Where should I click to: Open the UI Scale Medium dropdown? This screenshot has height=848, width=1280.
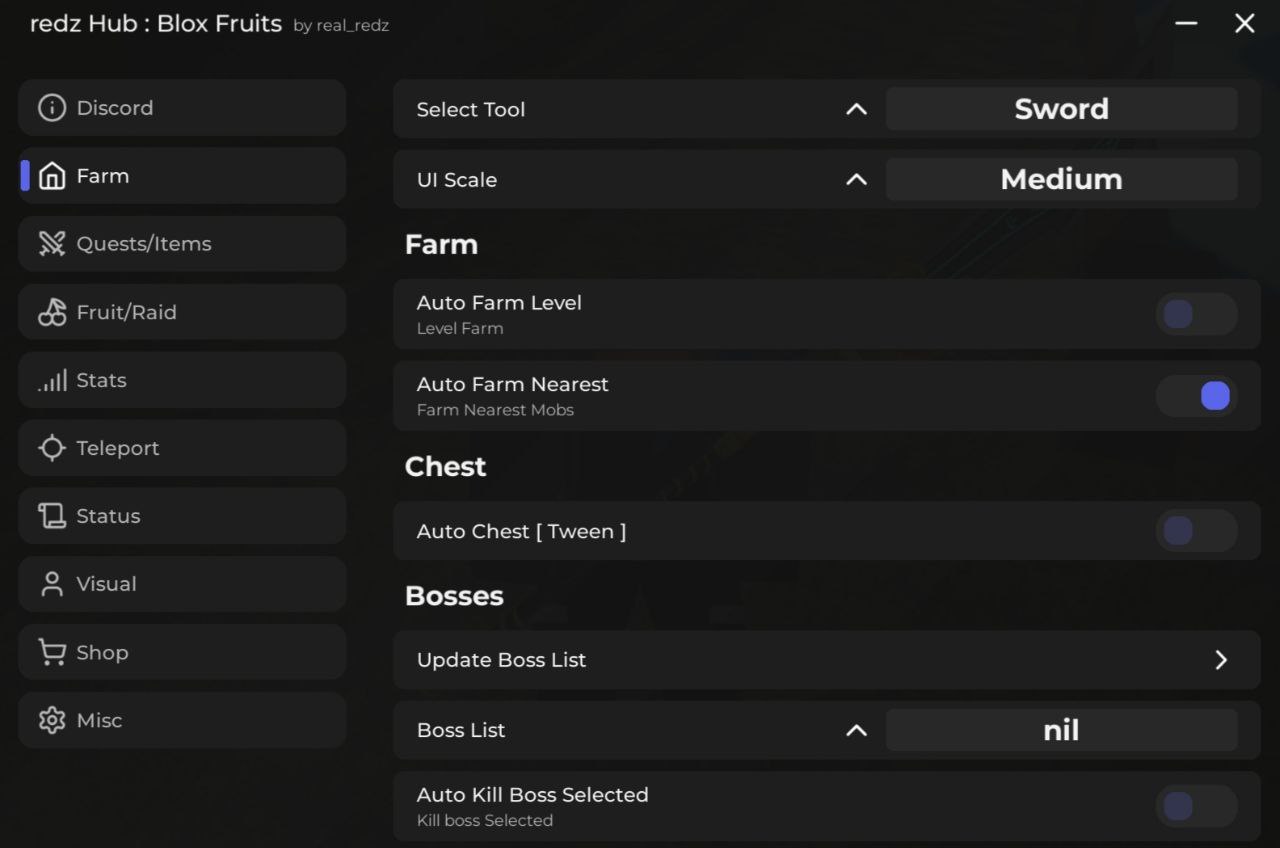point(1061,180)
